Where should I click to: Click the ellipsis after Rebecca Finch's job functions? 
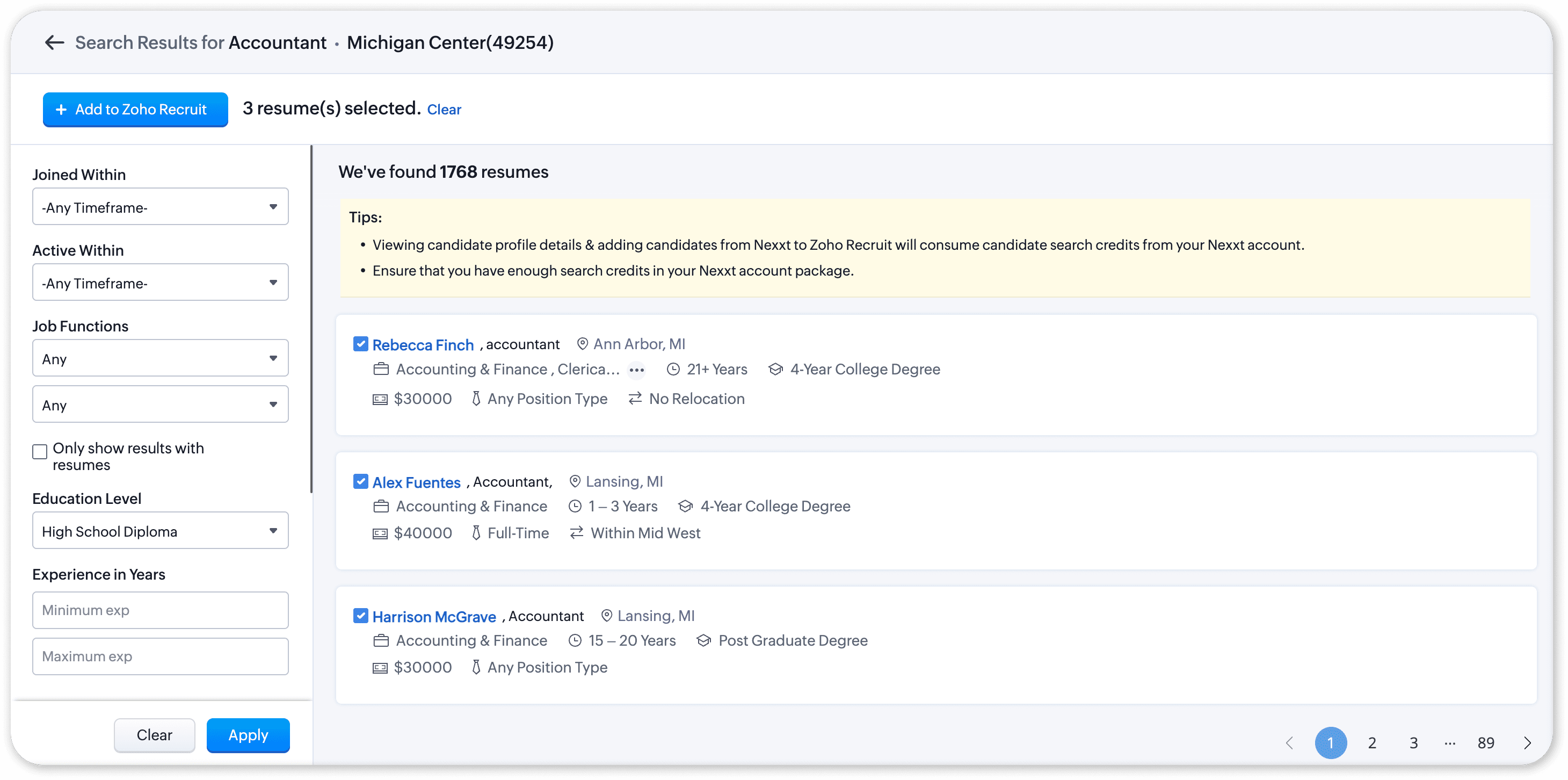[637, 370]
